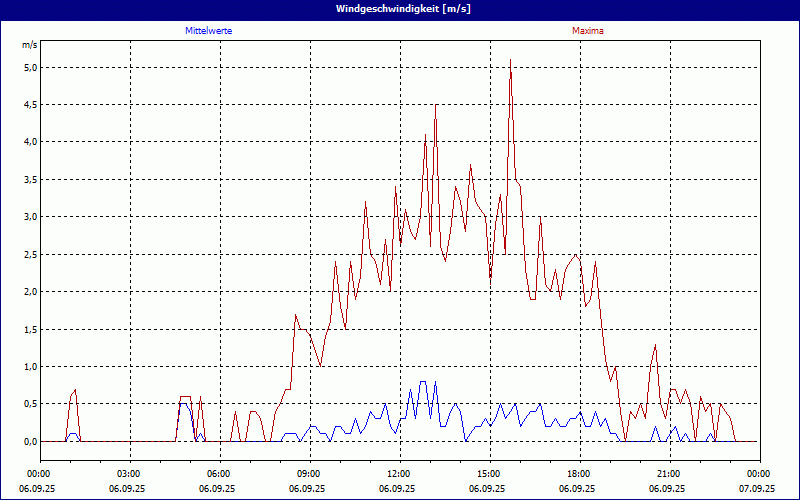Click the 5,0 y-axis tick label
This screenshot has width=800, height=500.
pyautogui.click(x=30, y=67)
